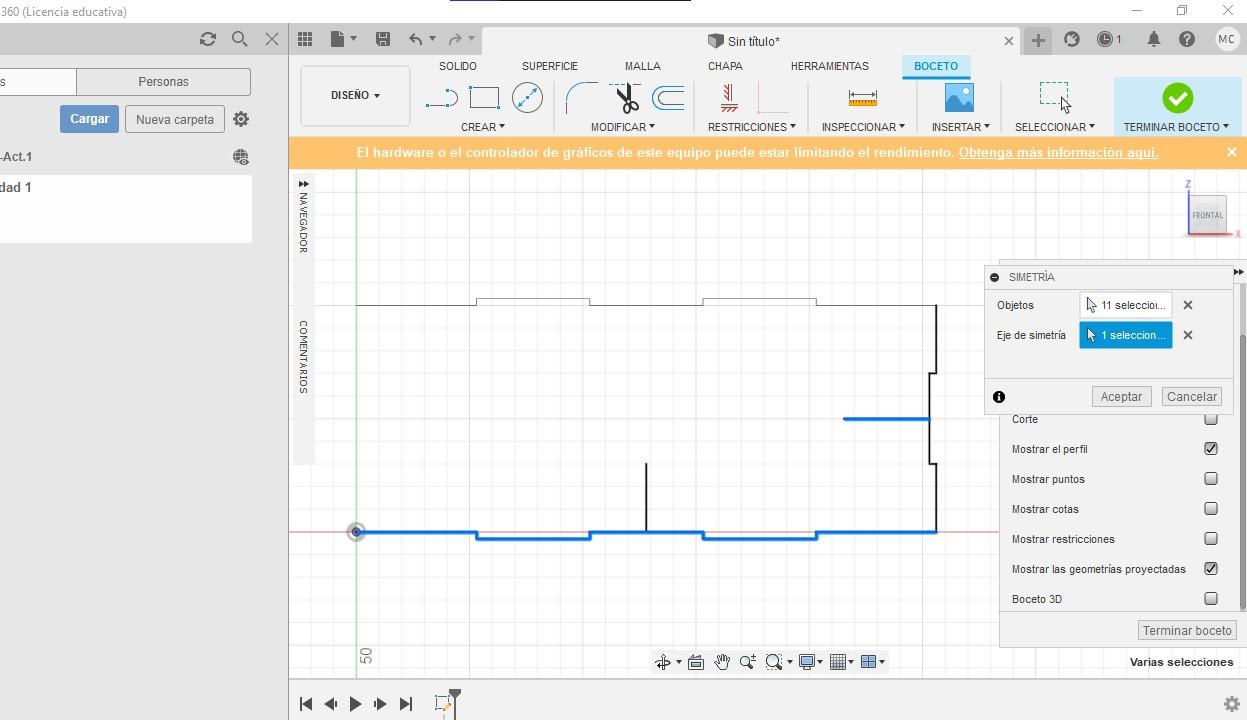Uncheck Mostrar las geometrías proyectadas
Viewport: 1247px width, 720px height.
coord(1211,569)
